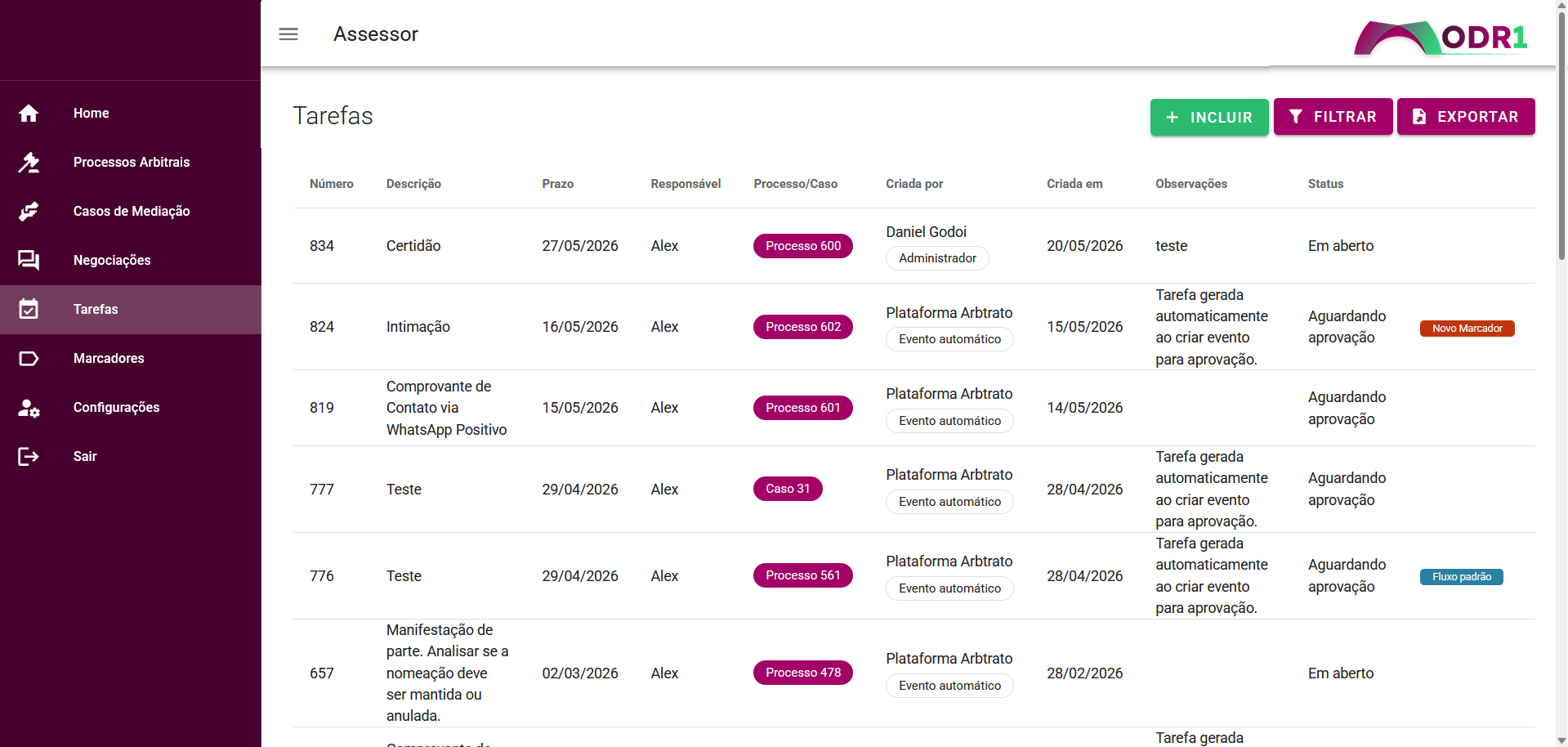1568x747 pixels.
Task: Click the Status column header
Action: tap(1325, 184)
